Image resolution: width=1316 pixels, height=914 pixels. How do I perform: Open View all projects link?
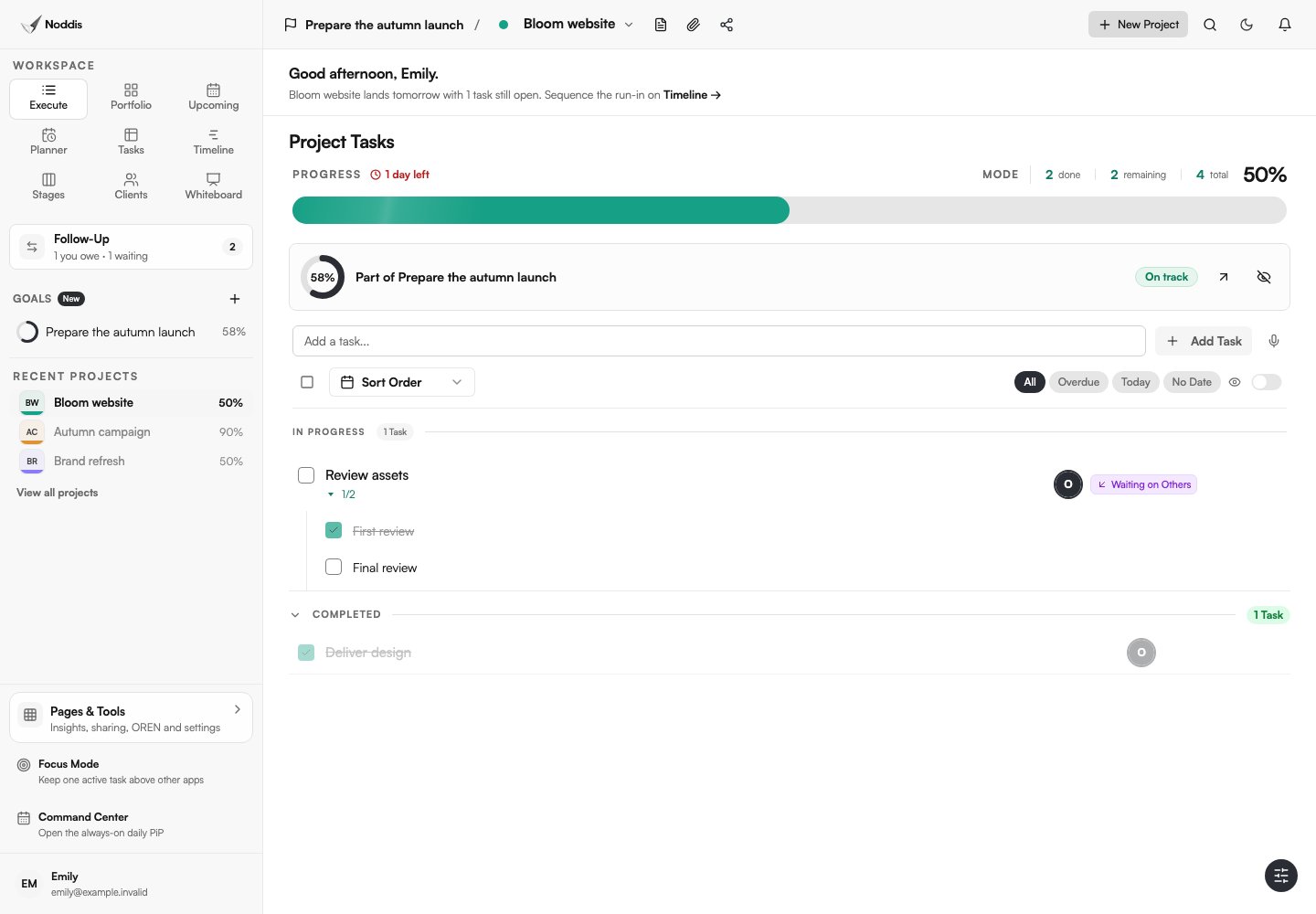[57, 493]
